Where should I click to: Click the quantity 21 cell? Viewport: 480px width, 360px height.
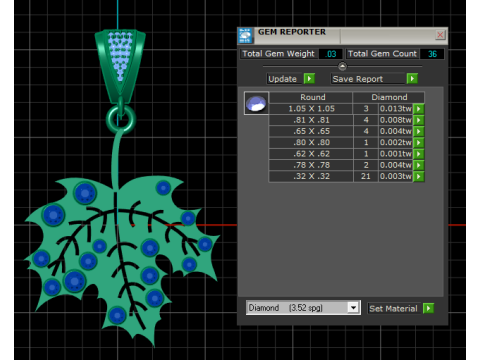[x=366, y=176]
